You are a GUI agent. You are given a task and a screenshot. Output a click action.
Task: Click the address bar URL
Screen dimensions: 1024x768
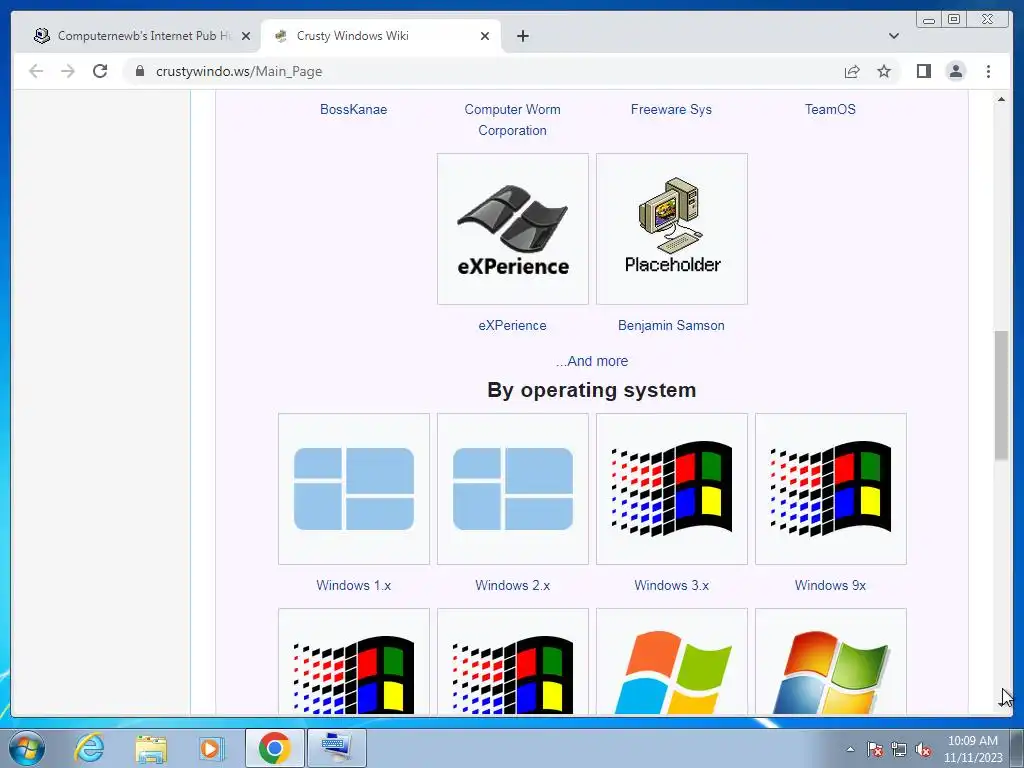coord(239,71)
